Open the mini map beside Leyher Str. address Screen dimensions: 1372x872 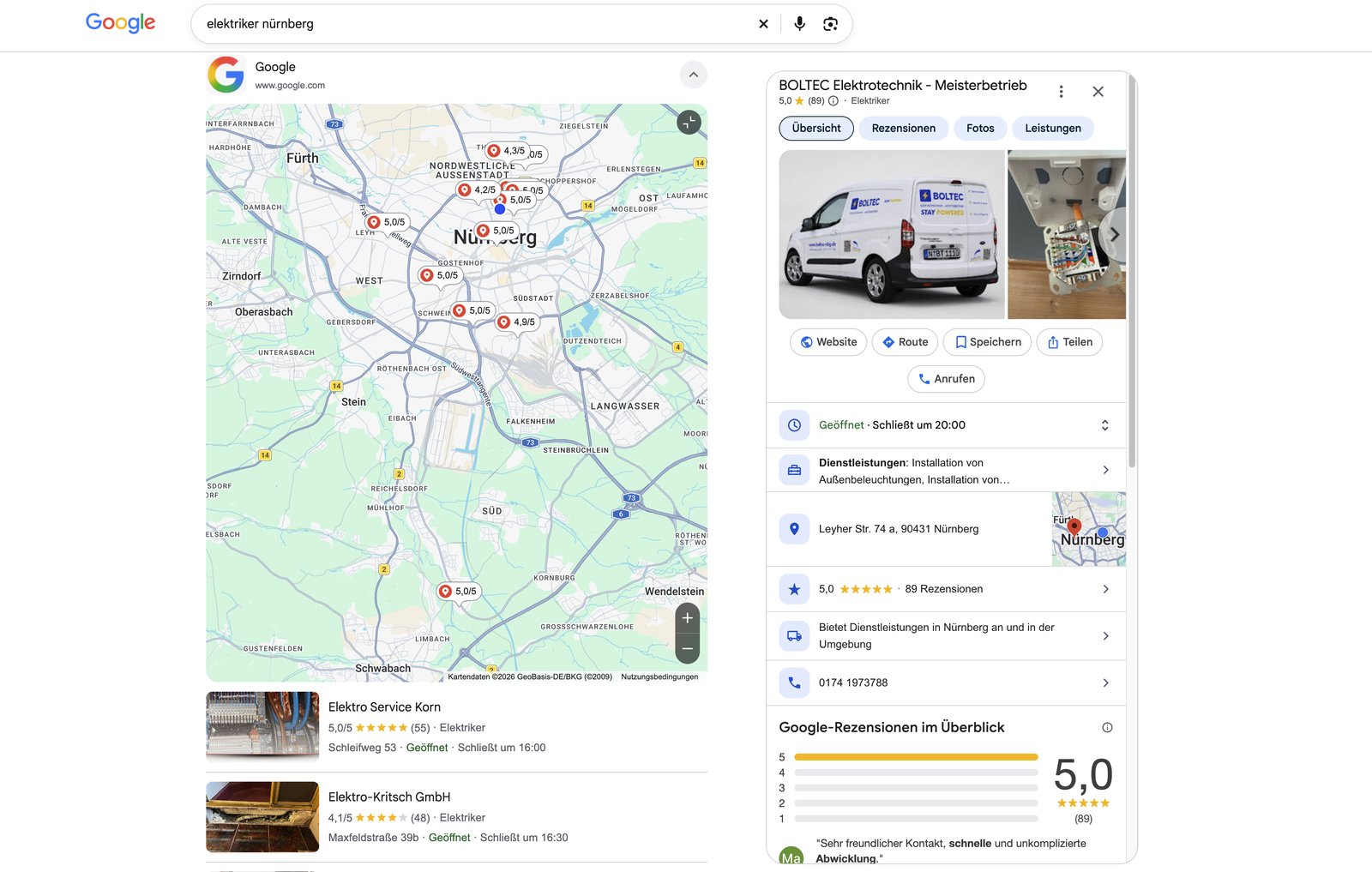tap(1089, 529)
